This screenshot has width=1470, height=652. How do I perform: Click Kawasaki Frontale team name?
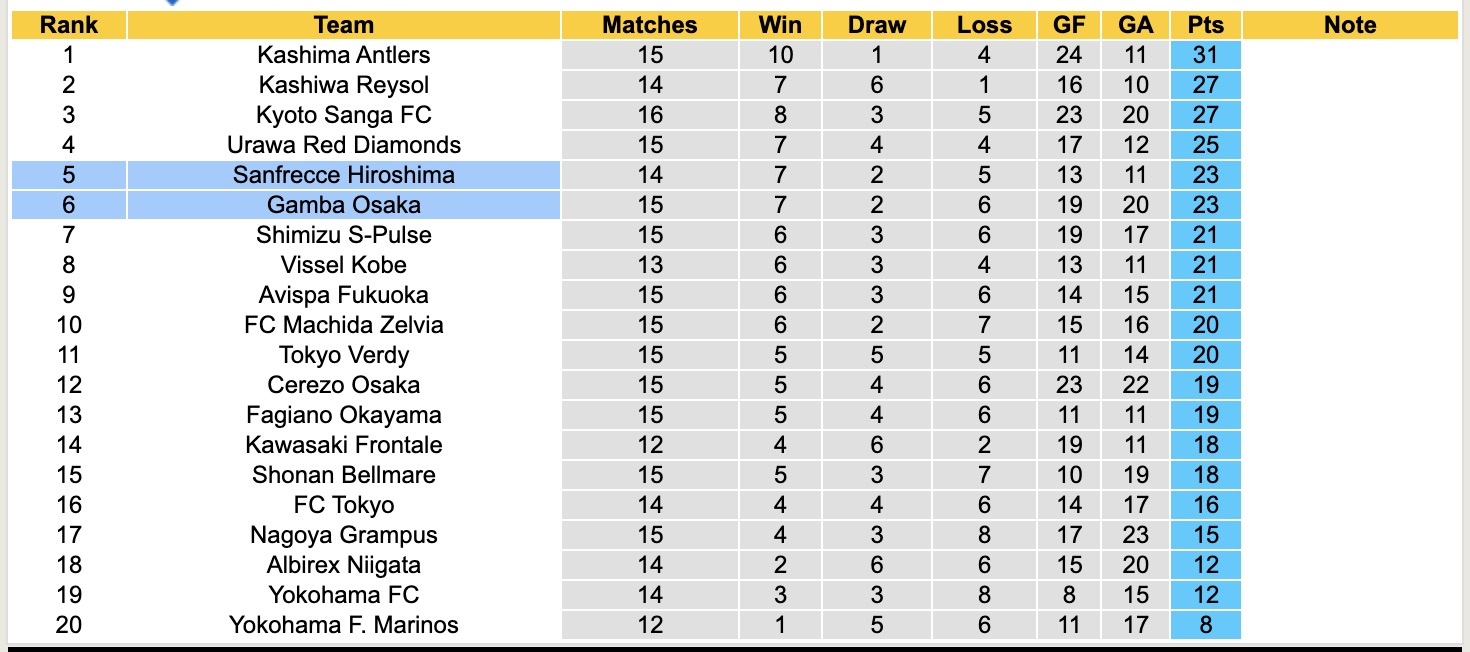343,445
